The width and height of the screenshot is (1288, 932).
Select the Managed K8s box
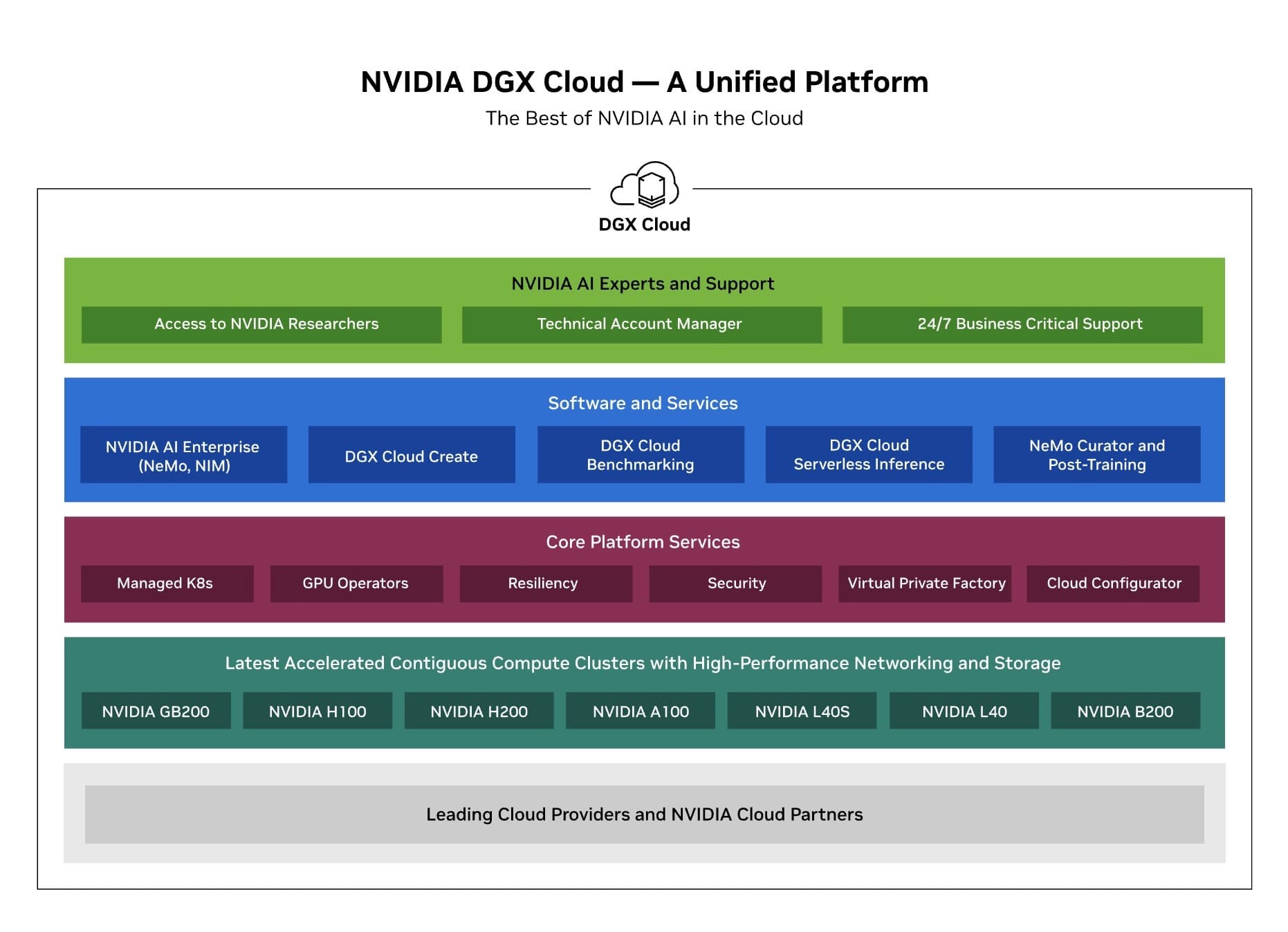(167, 584)
